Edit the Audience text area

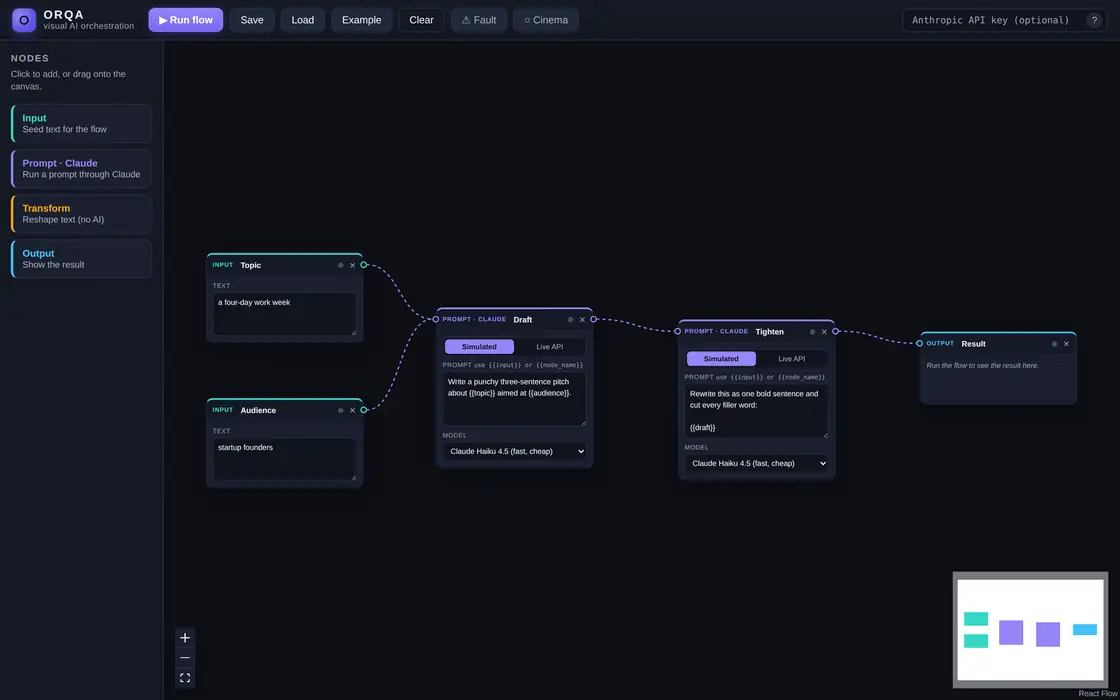pyautogui.click(x=284, y=459)
